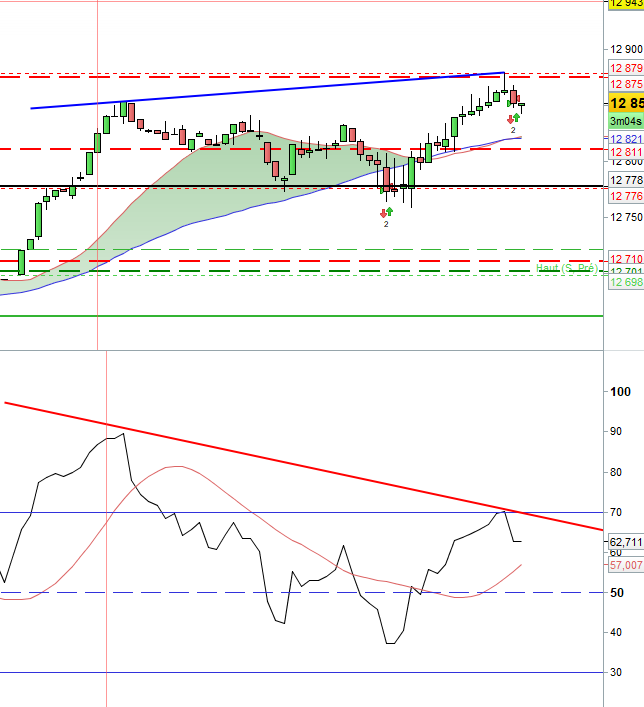Click the green up-arrow signal beneath the latest candles

516,118
